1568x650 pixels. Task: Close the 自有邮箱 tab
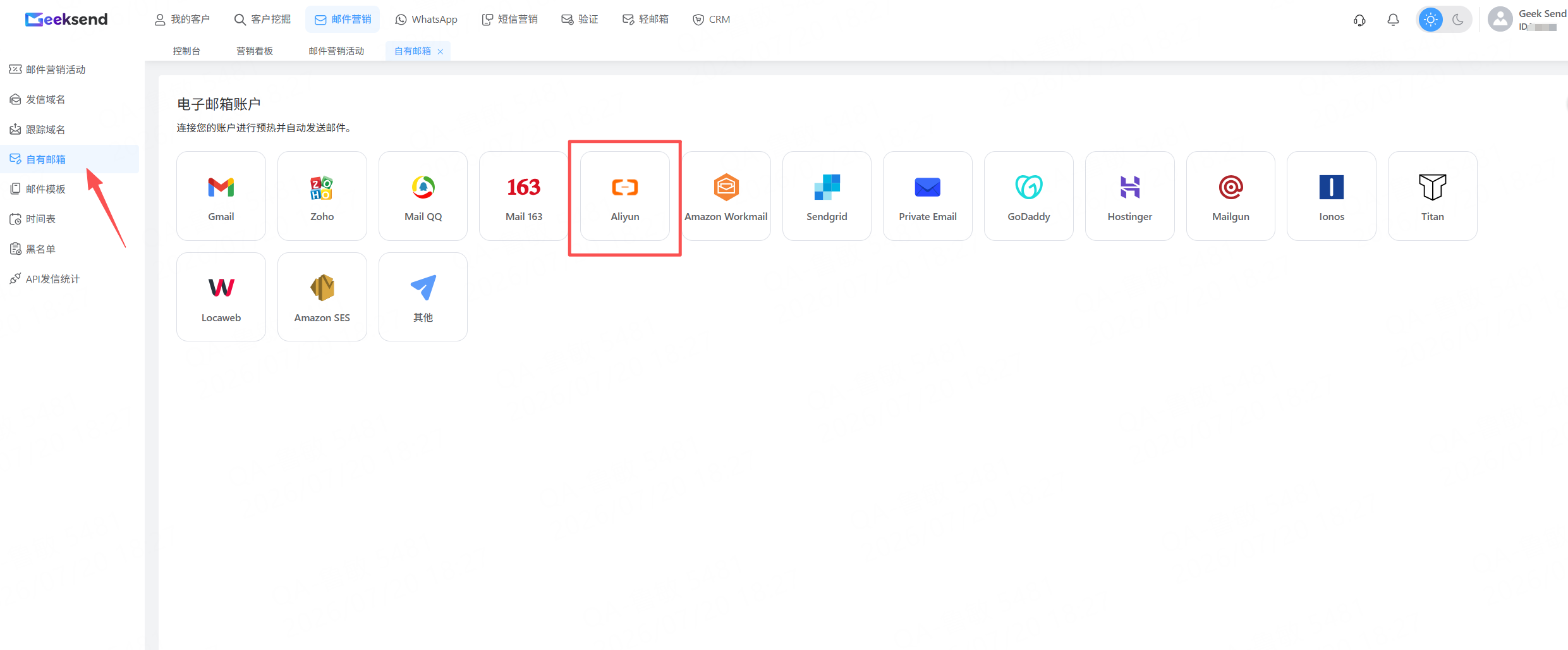tap(441, 52)
